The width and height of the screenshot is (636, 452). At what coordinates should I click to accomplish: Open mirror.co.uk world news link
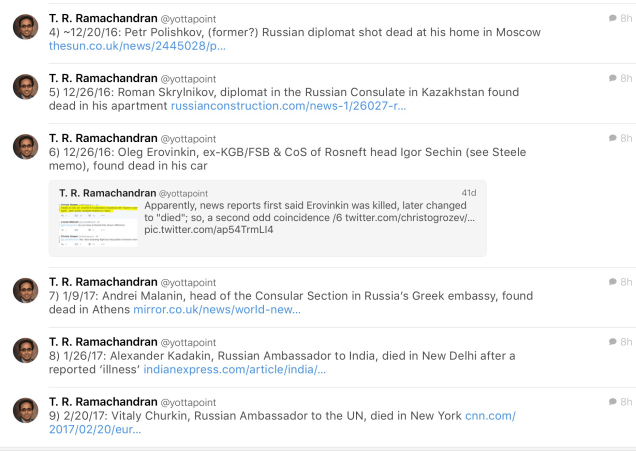click(216, 310)
